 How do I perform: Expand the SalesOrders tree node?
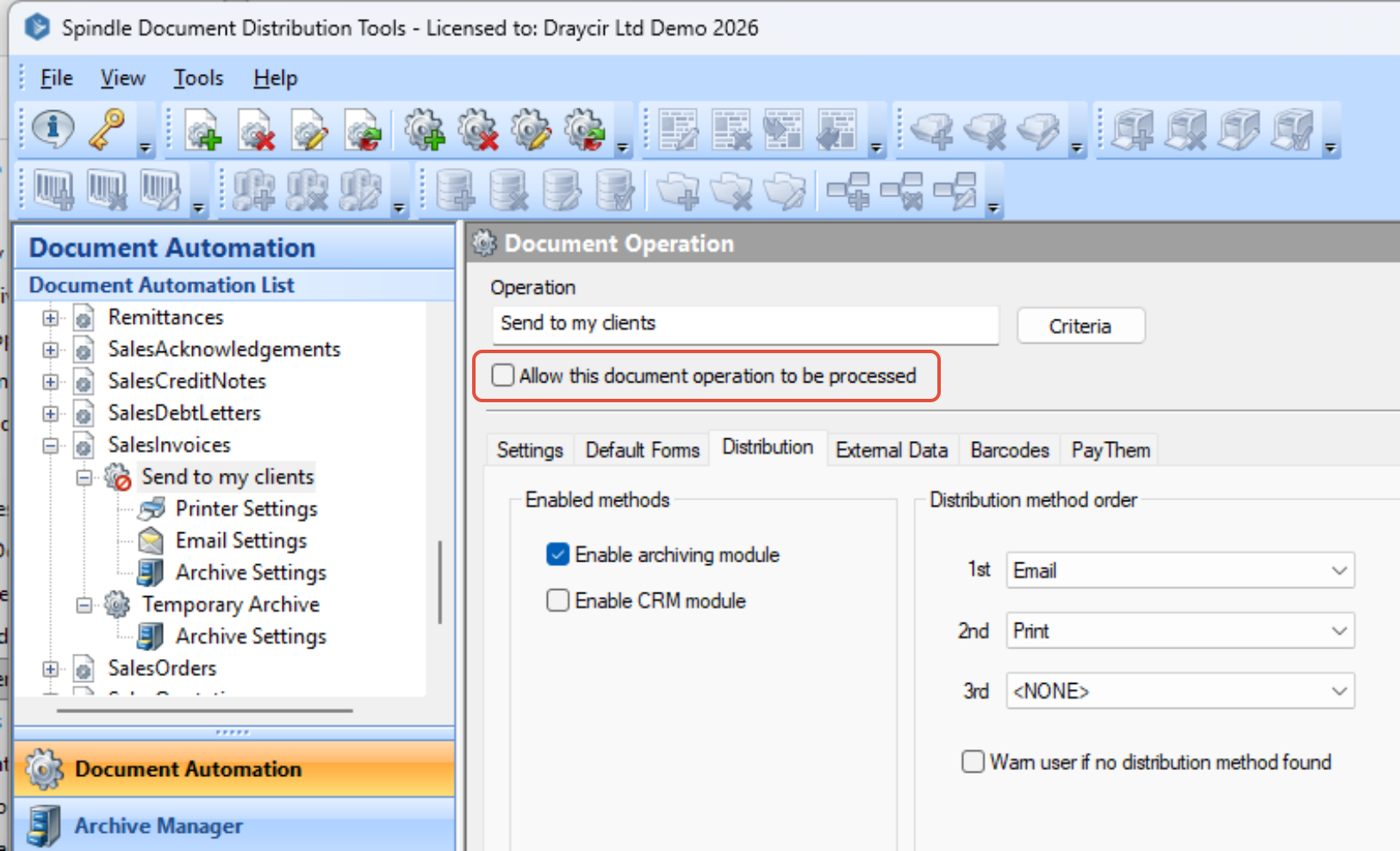[51, 668]
